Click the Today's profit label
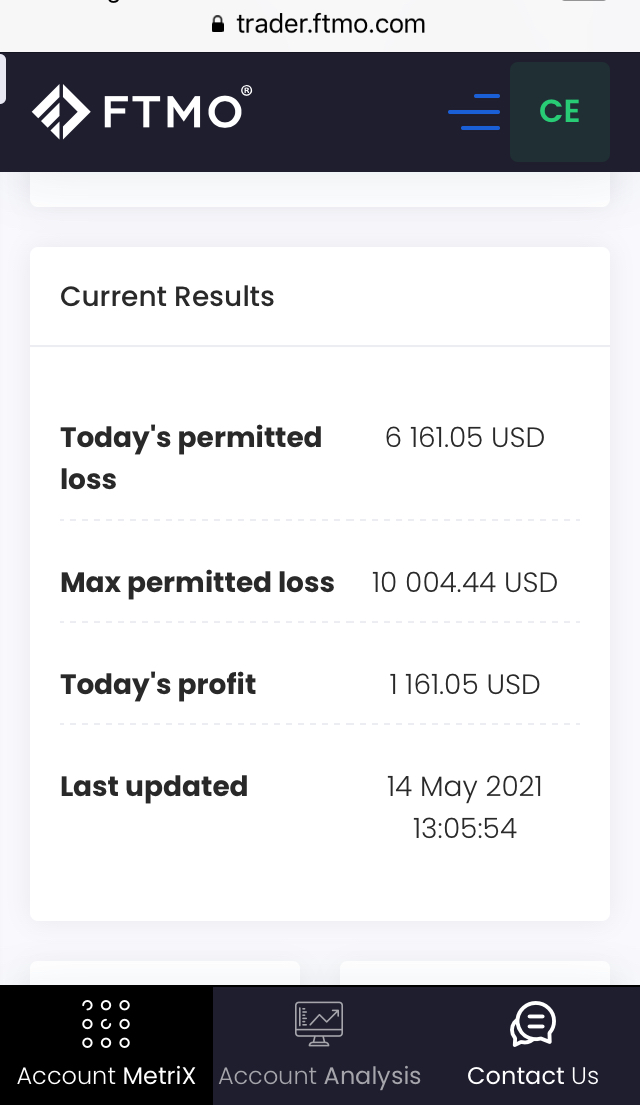 [x=158, y=684]
